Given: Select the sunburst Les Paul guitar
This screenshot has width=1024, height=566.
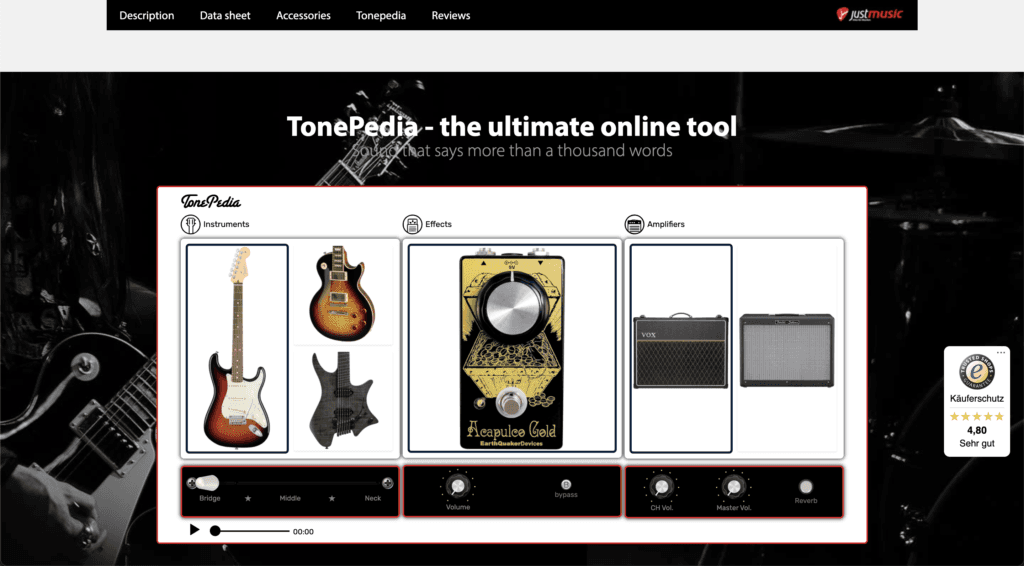Looking at the screenshot, I should tap(342, 294).
